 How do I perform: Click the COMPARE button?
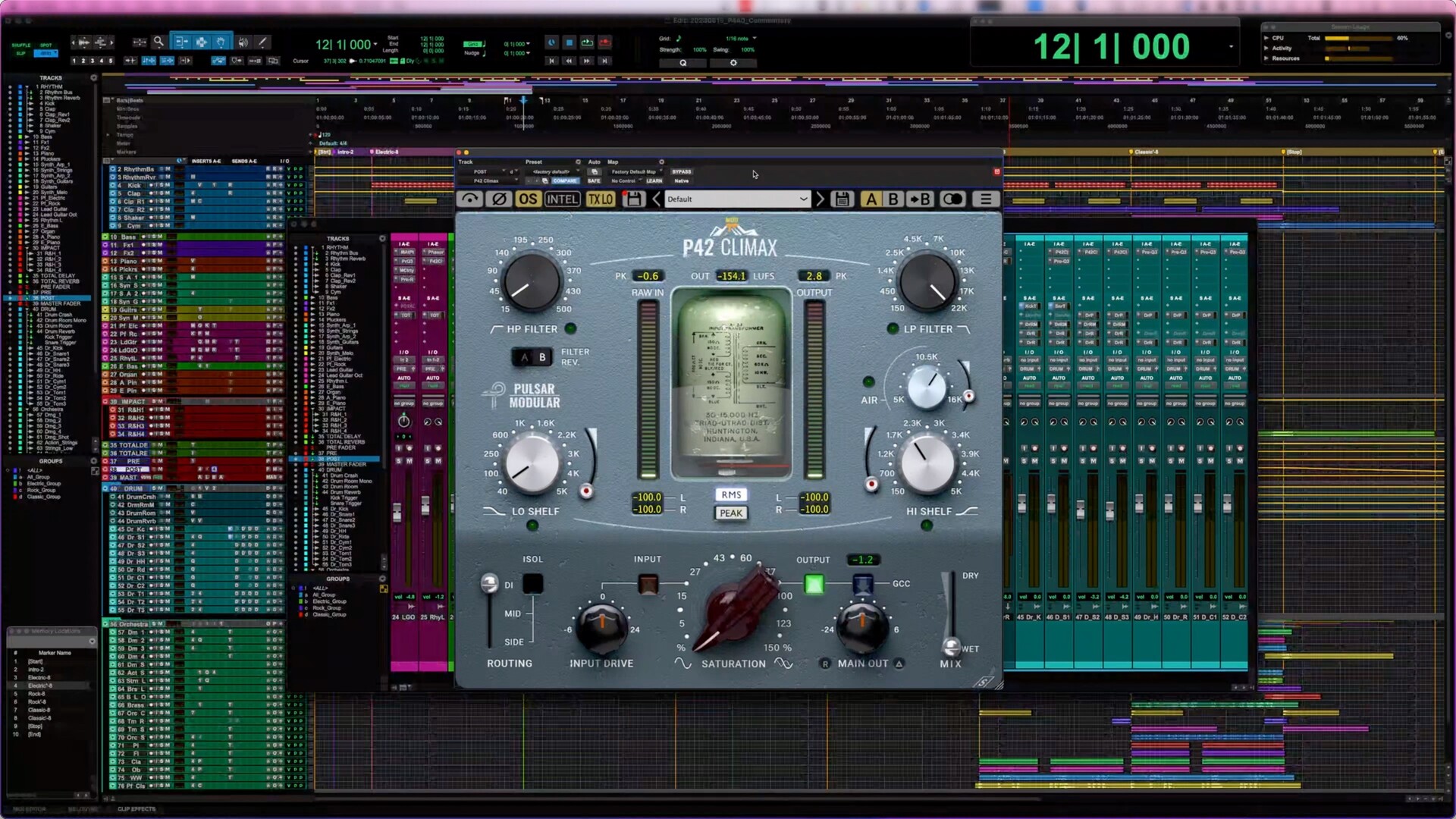click(x=564, y=181)
